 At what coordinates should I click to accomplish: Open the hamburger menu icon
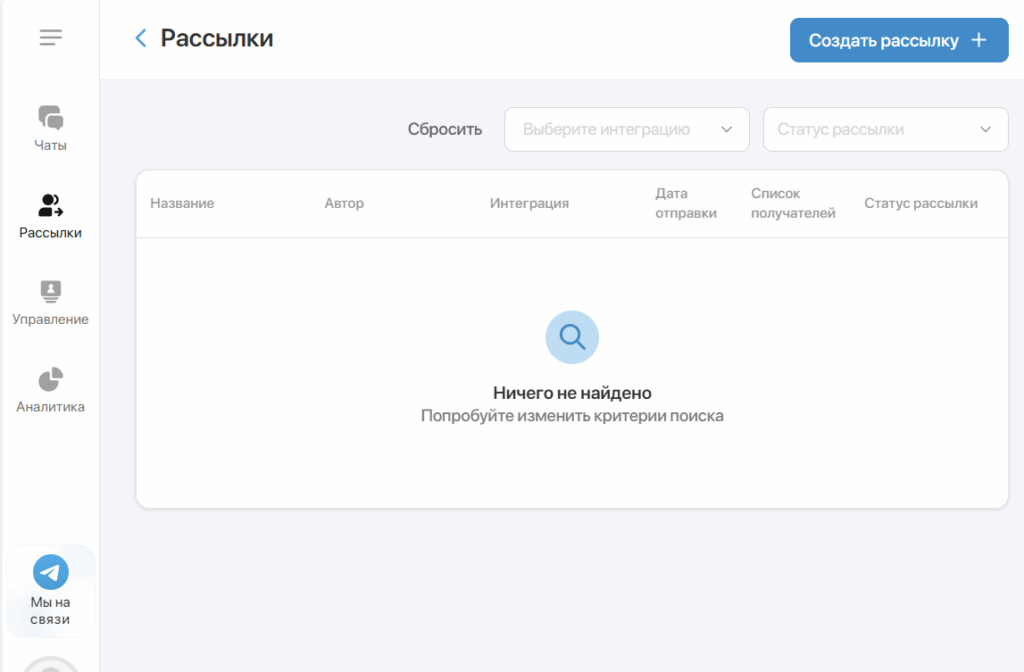(x=50, y=37)
